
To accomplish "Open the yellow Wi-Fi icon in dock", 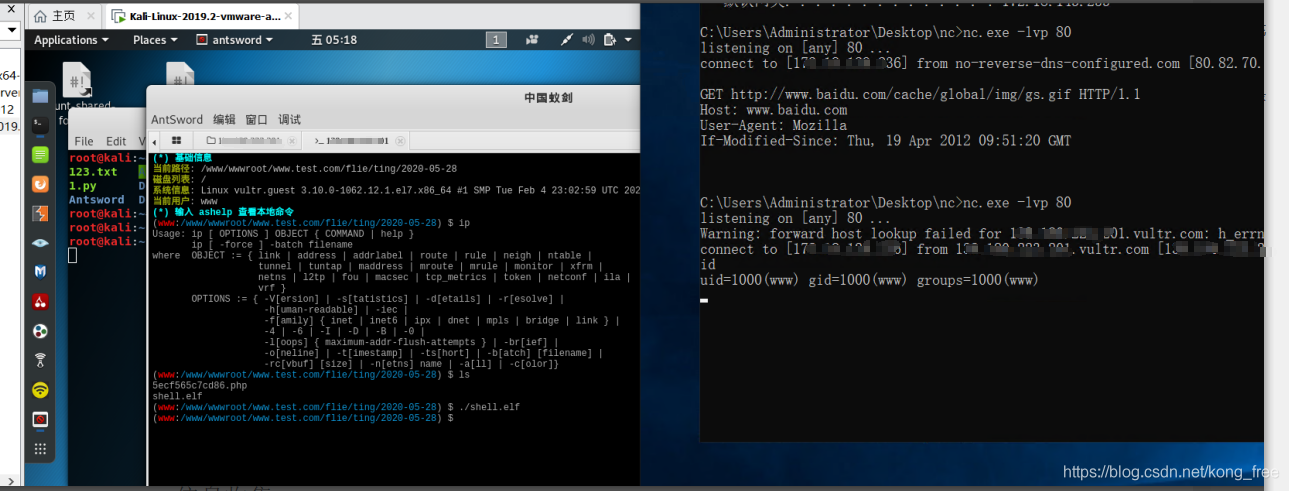I will pyautogui.click(x=40, y=389).
